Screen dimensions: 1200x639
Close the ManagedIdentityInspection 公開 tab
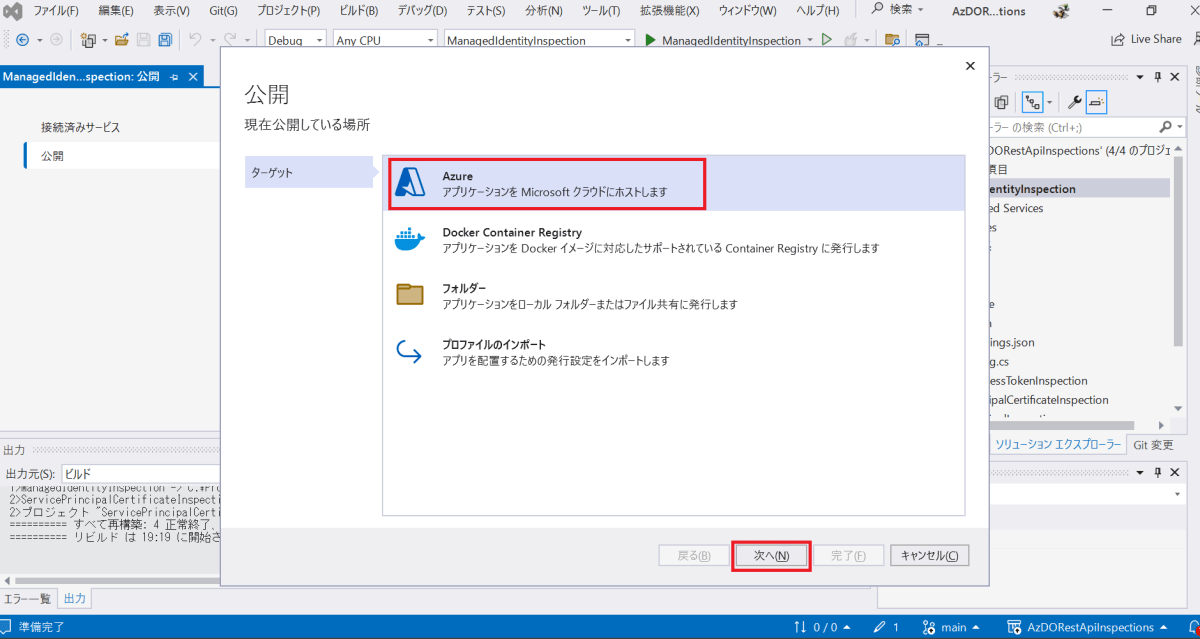pos(194,77)
